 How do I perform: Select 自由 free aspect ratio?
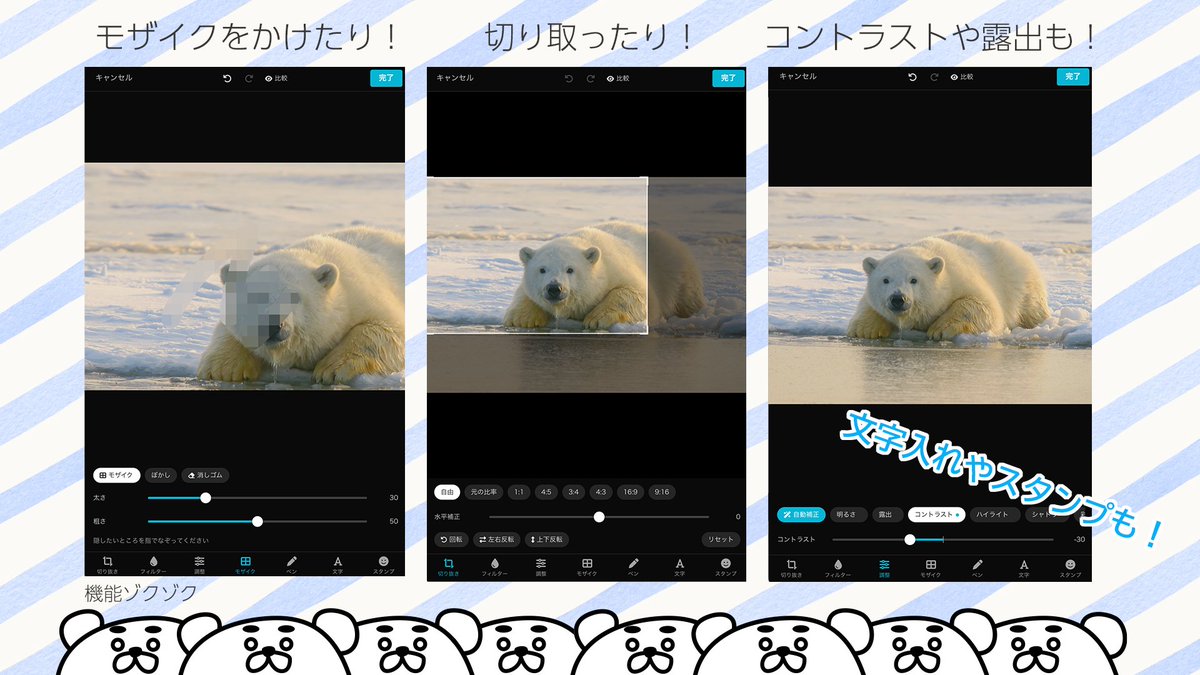pos(447,492)
